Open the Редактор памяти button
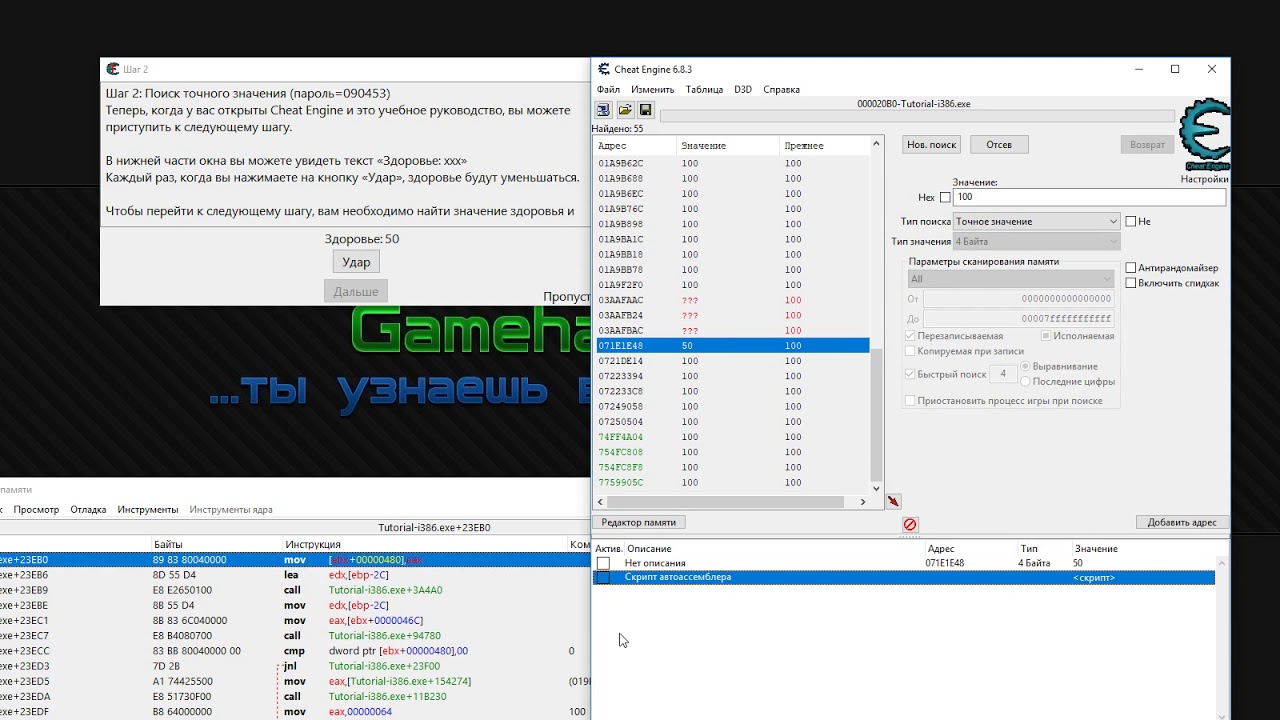The height and width of the screenshot is (720, 1280). coord(639,522)
